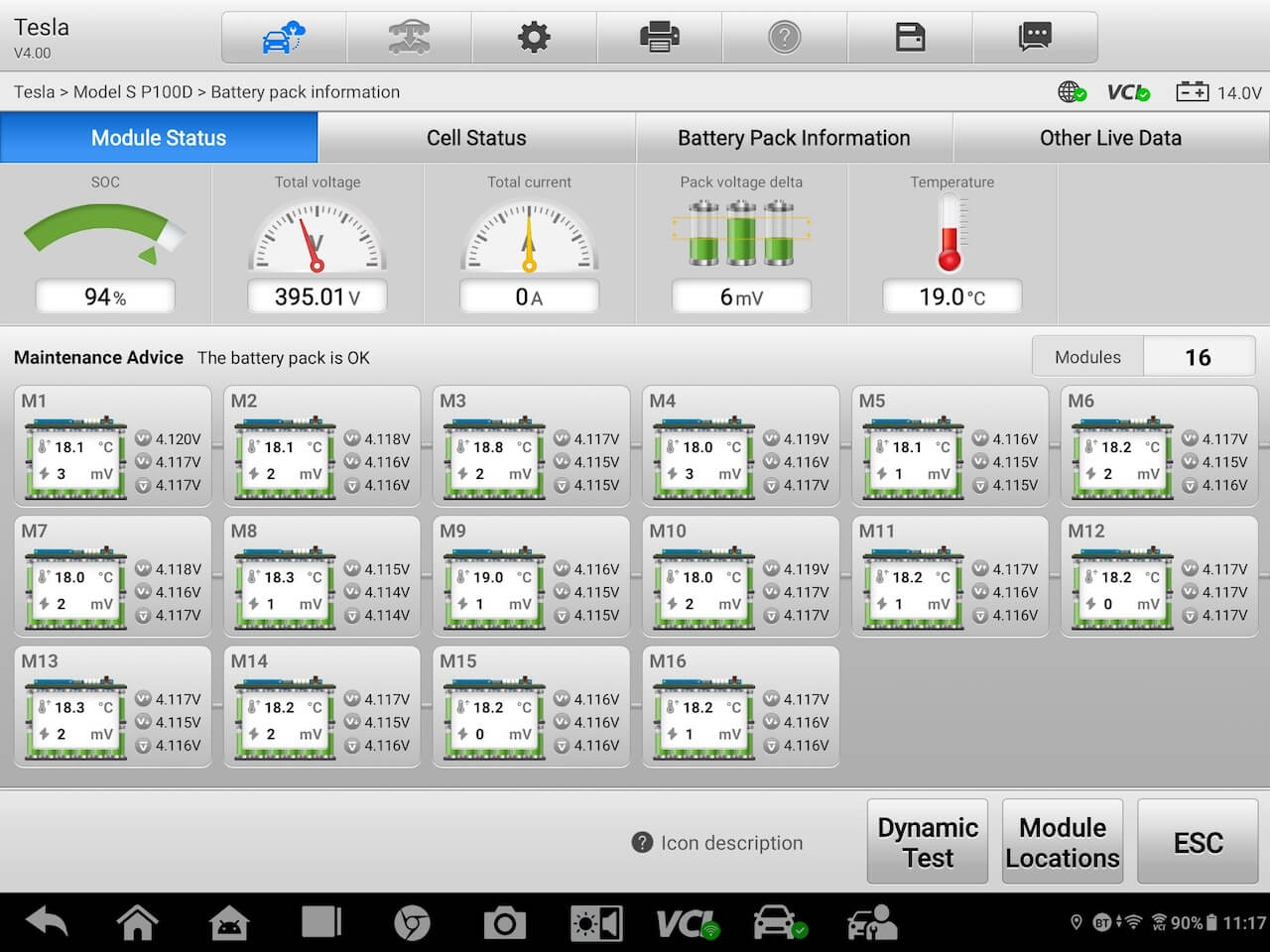The width and height of the screenshot is (1270, 952).
Task: Select module M13 card
Action: 112,705
